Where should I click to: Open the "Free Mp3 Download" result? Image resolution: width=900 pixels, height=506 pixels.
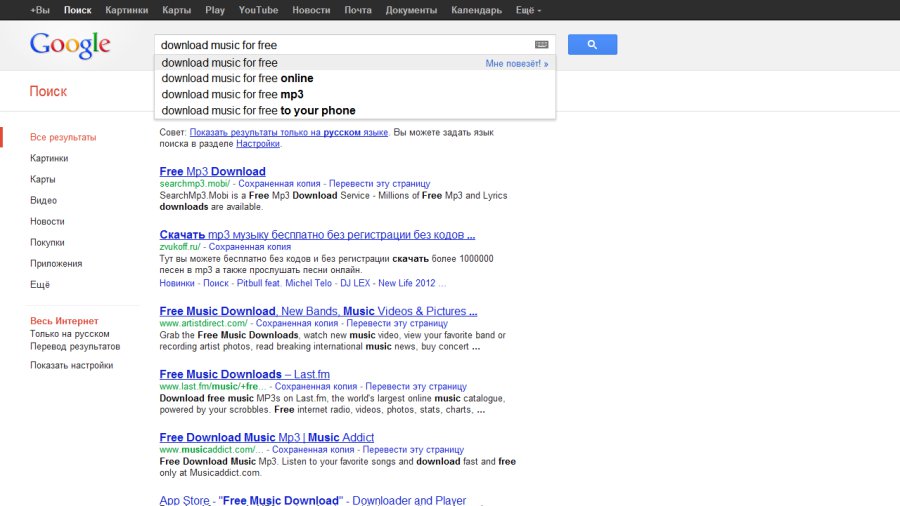coord(212,172)
